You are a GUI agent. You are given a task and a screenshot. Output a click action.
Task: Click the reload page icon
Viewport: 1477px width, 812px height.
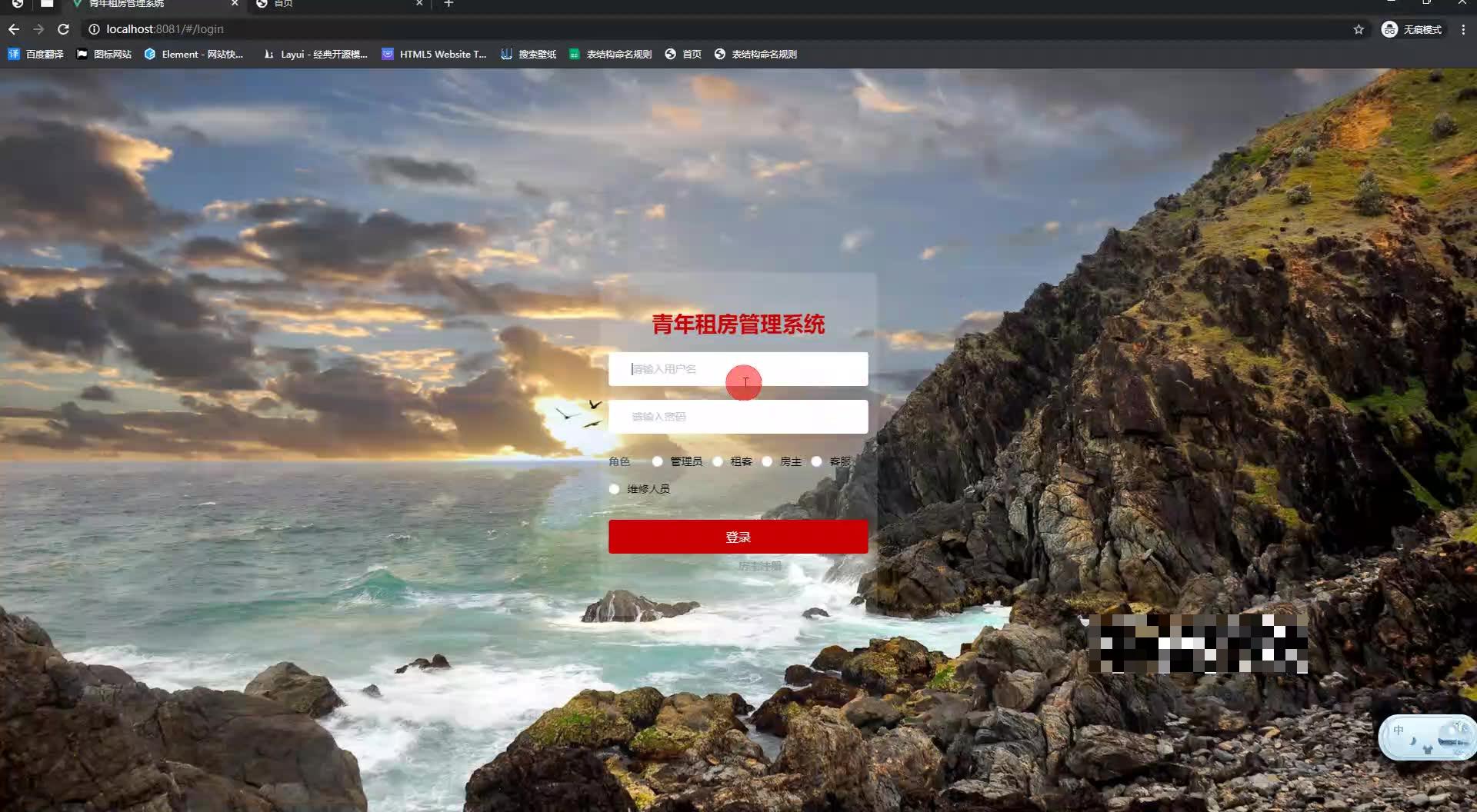click(64, 28)
